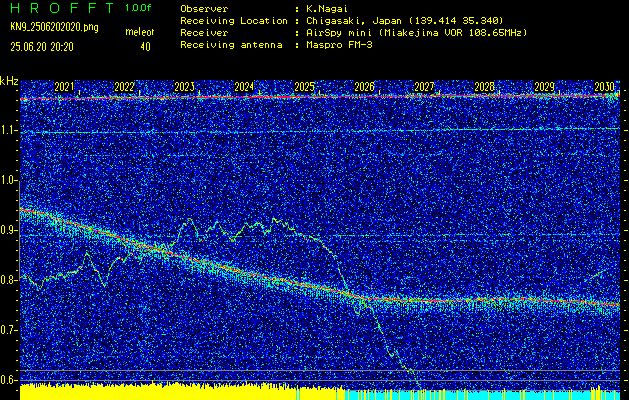This screenshot has height=400, width=629.
Task: Click the 2026 time marker
Action: pos(365,87)
